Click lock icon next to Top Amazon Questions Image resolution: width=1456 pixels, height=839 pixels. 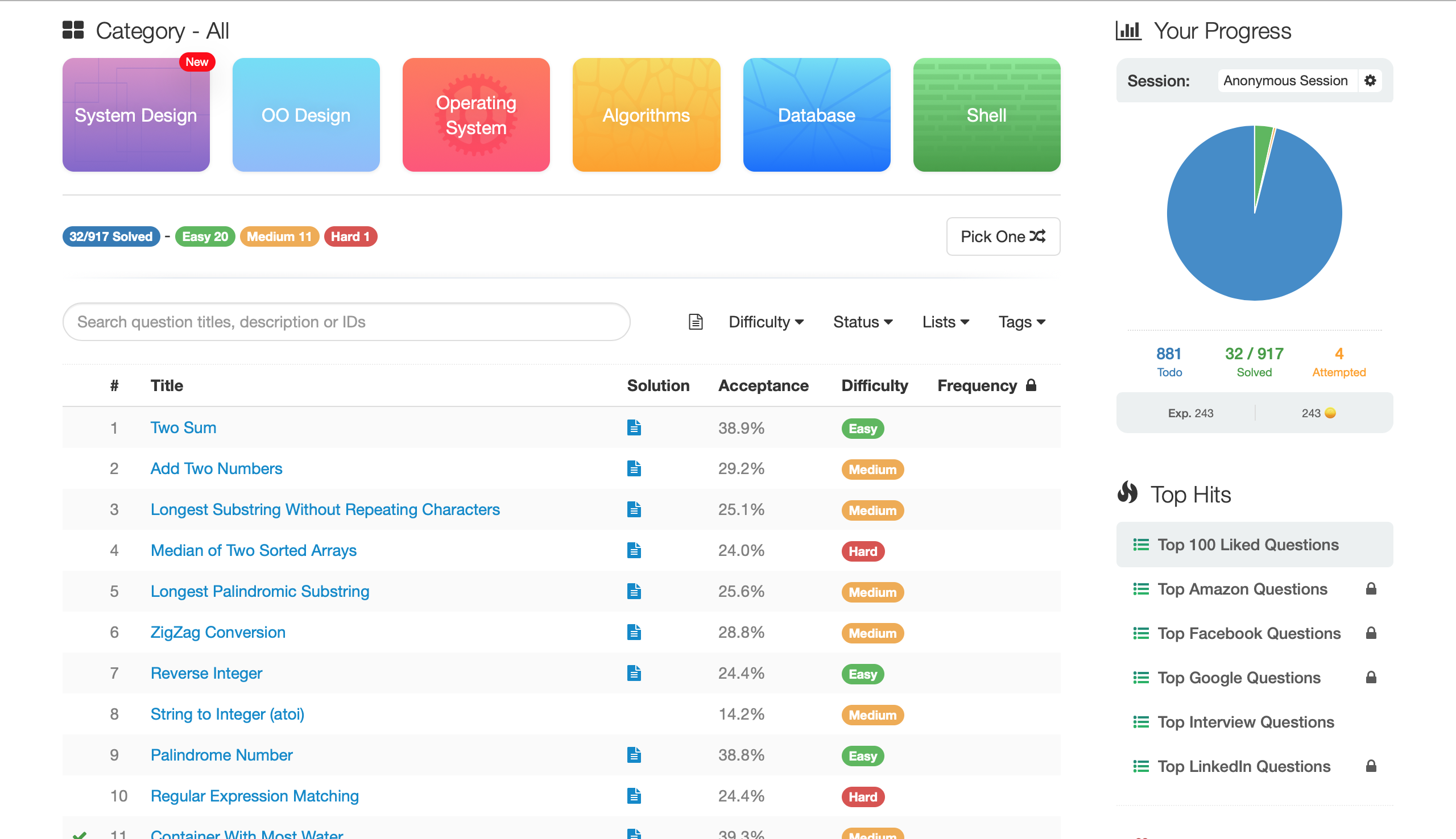click(x=1371, y=588)
